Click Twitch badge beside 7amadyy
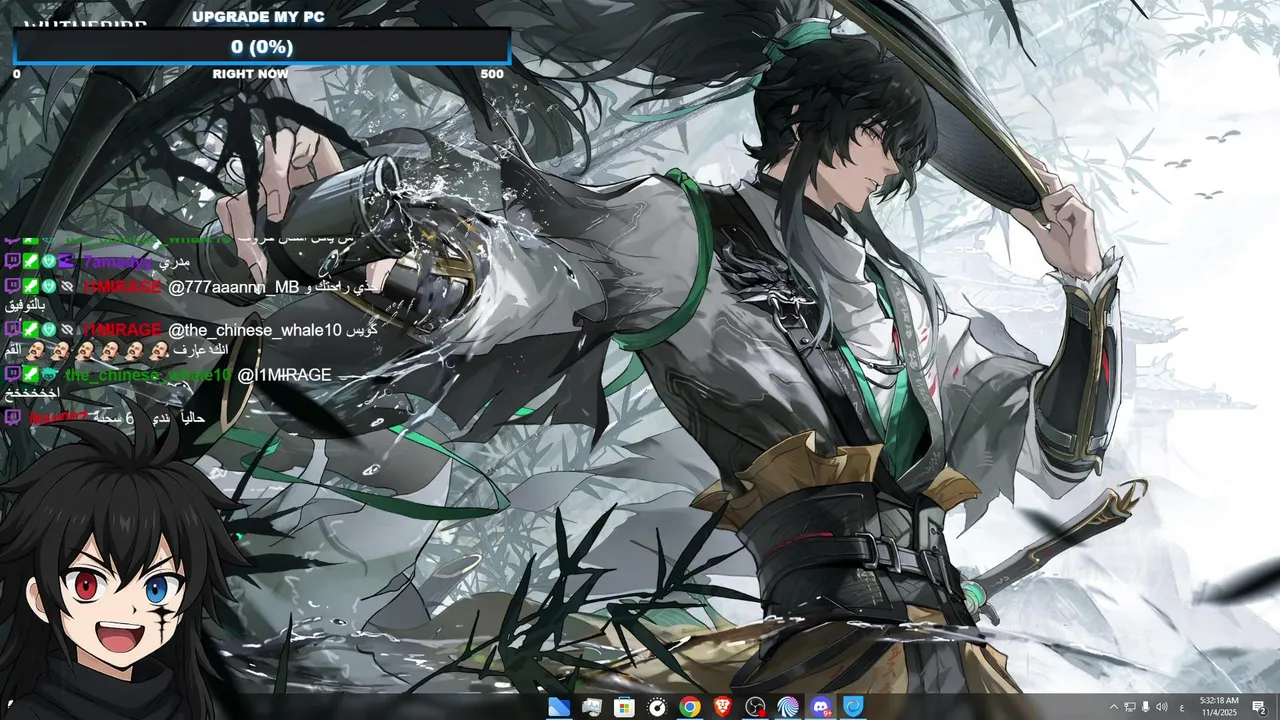 pos(12,262)
